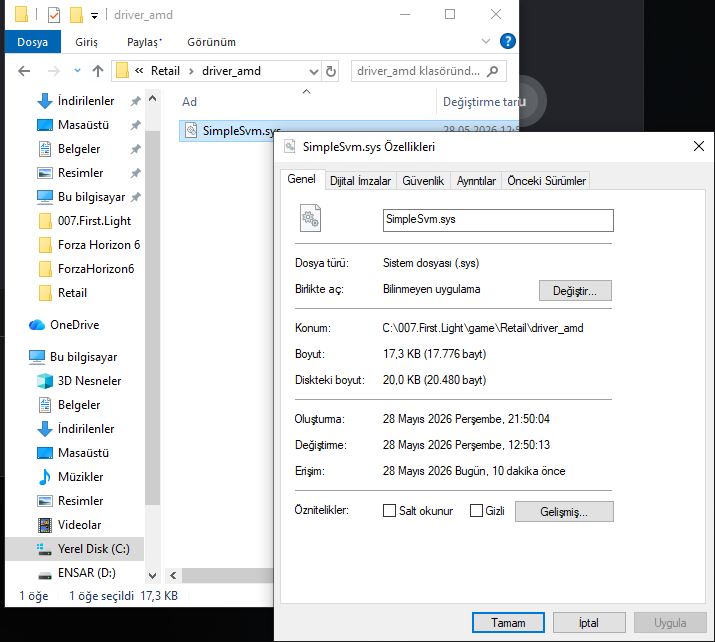The image size is (715, 642).
Task: Click the Explorer help question mark icon
Action: click(x=508, y=41)
